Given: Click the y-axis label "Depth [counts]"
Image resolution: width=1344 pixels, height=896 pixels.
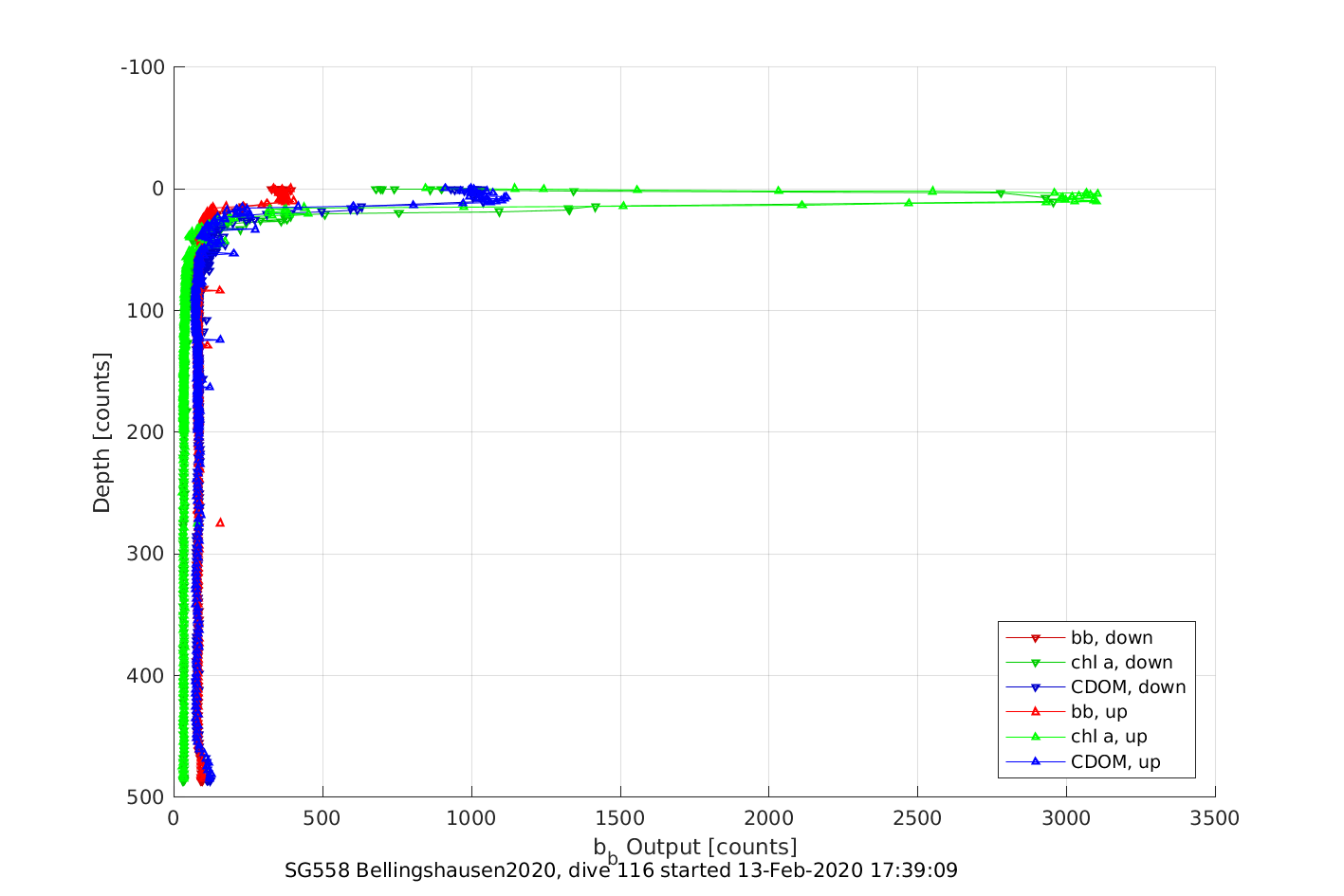Looking at the screenshot, I should point(101,432).
